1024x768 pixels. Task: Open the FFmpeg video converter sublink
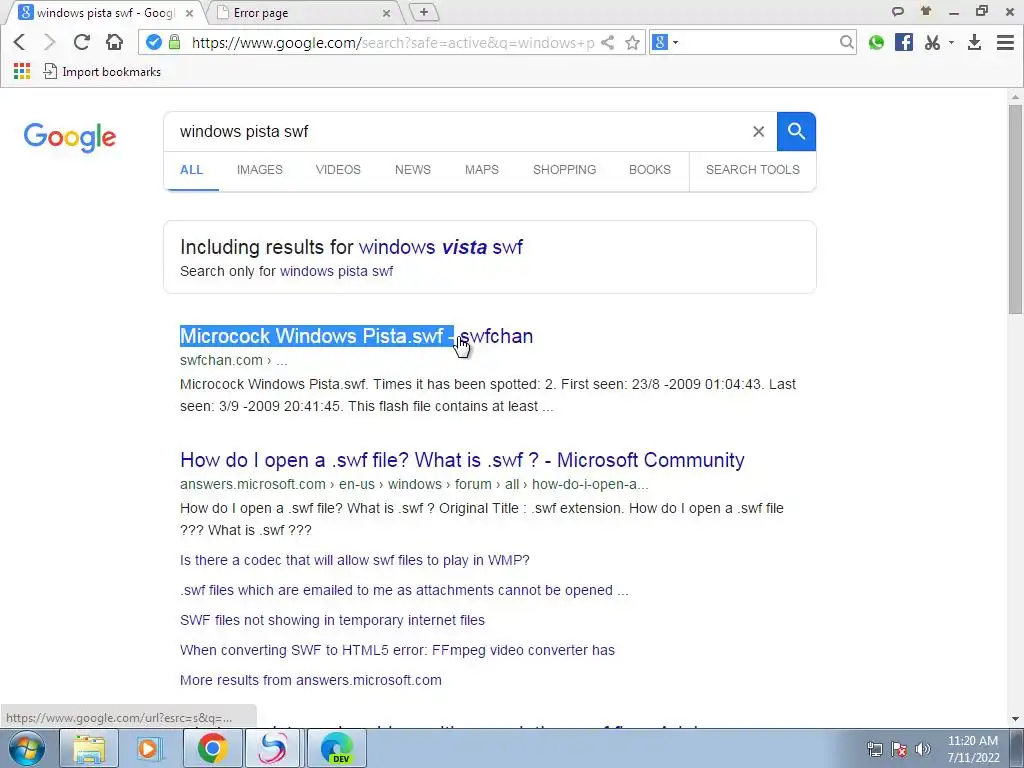tap(397, 650)
